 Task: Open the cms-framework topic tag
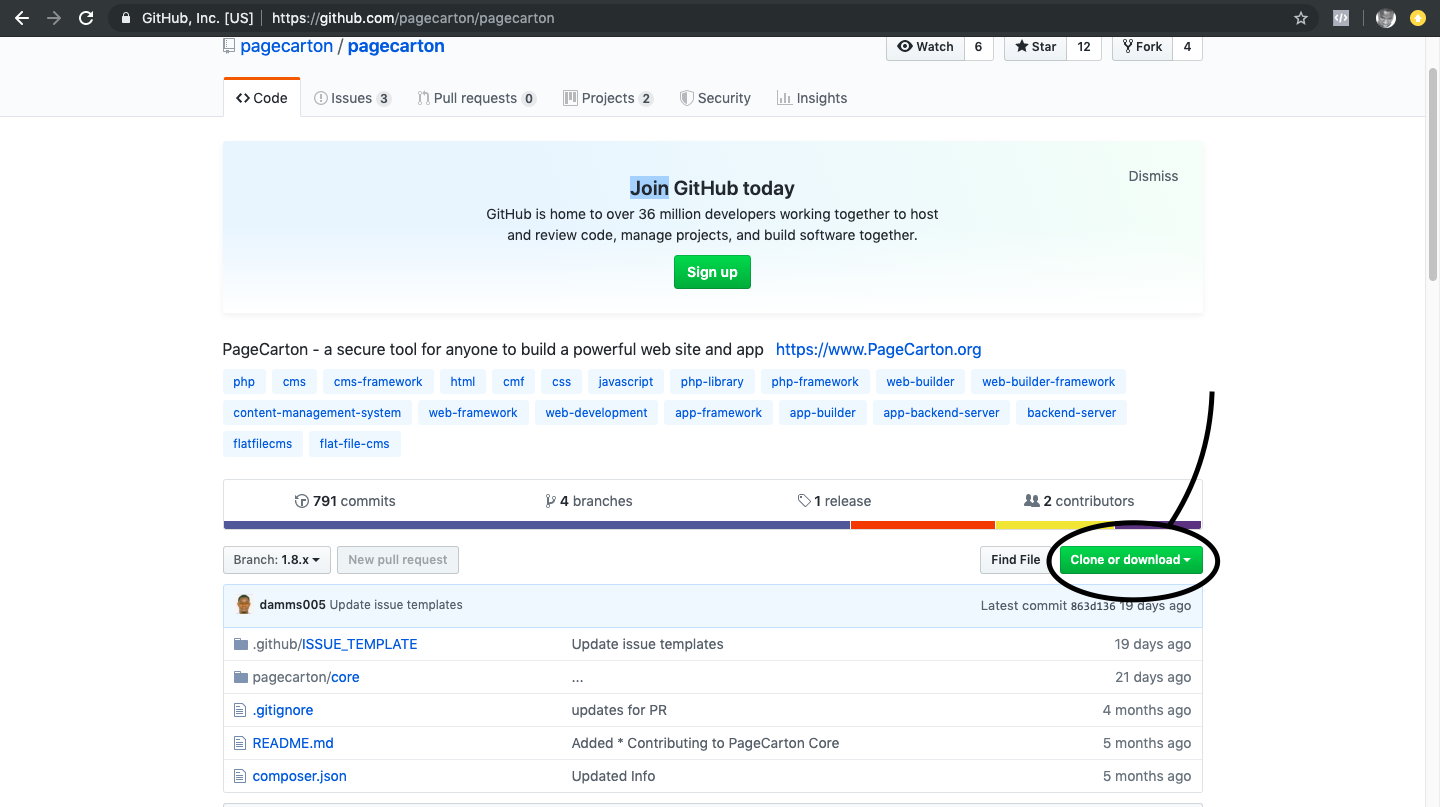coord(378,382)
